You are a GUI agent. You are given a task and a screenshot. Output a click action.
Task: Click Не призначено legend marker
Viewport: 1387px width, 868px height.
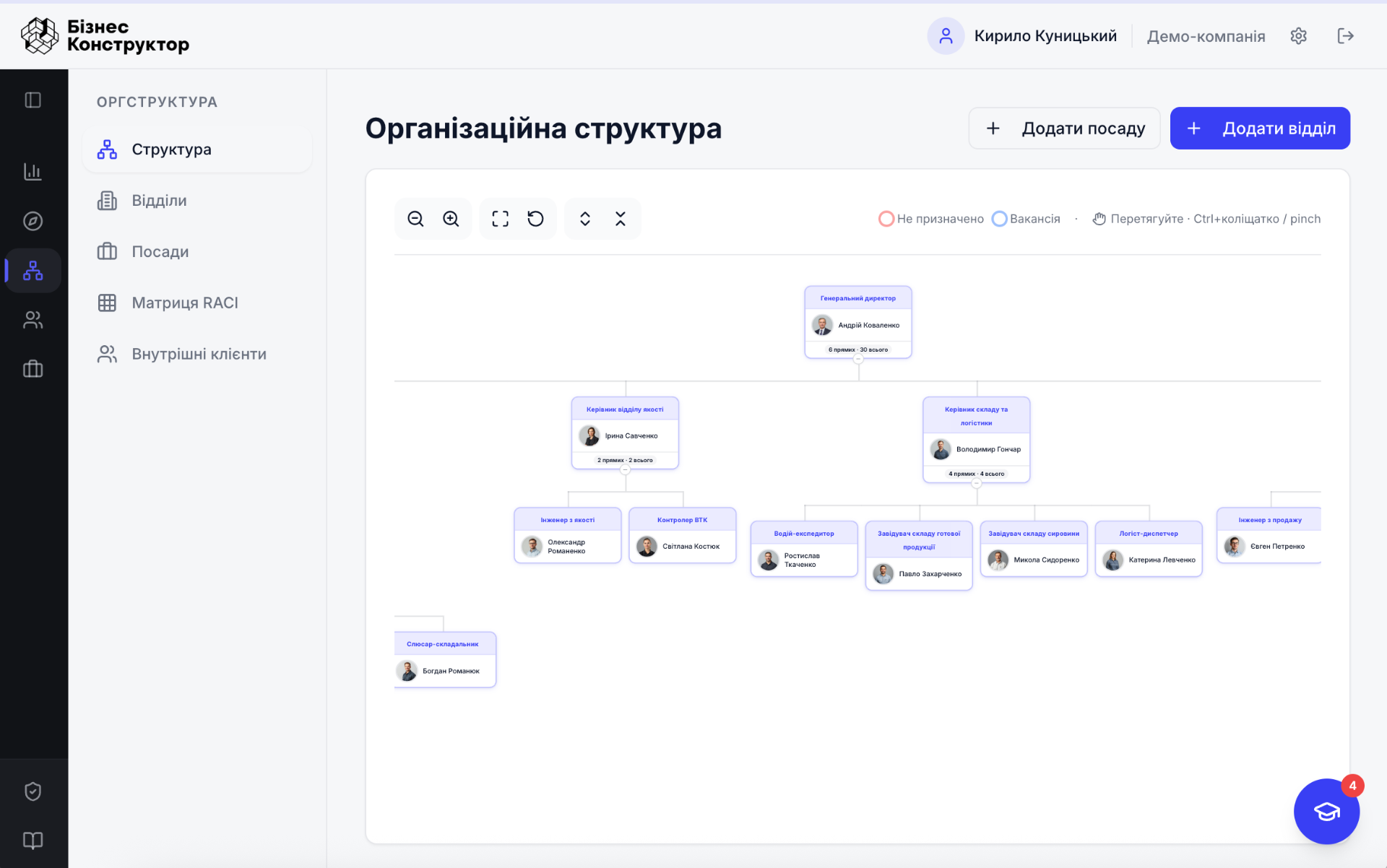coord(886,219)
